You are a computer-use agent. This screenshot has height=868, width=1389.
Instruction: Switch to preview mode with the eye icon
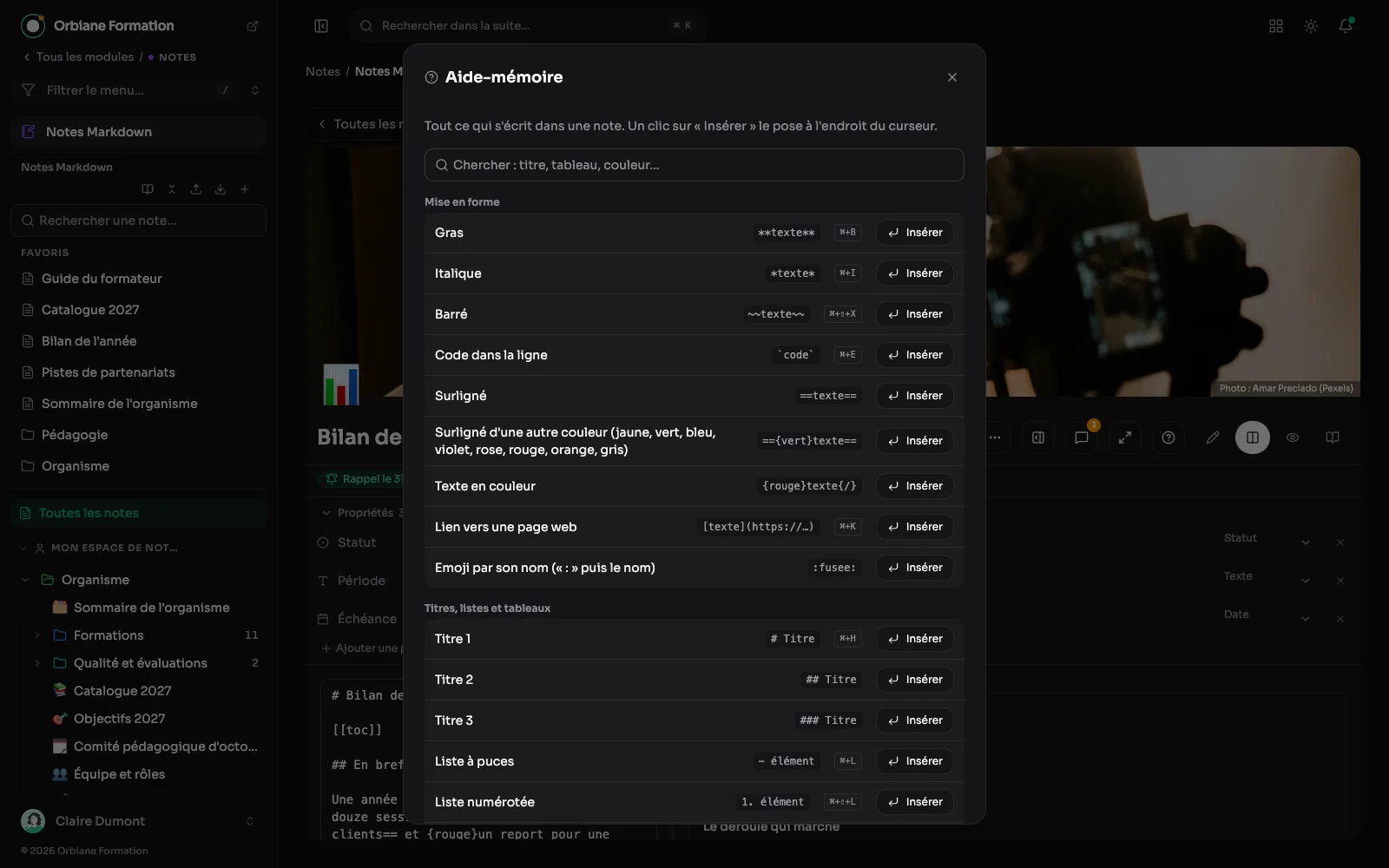pos(1293,437)
